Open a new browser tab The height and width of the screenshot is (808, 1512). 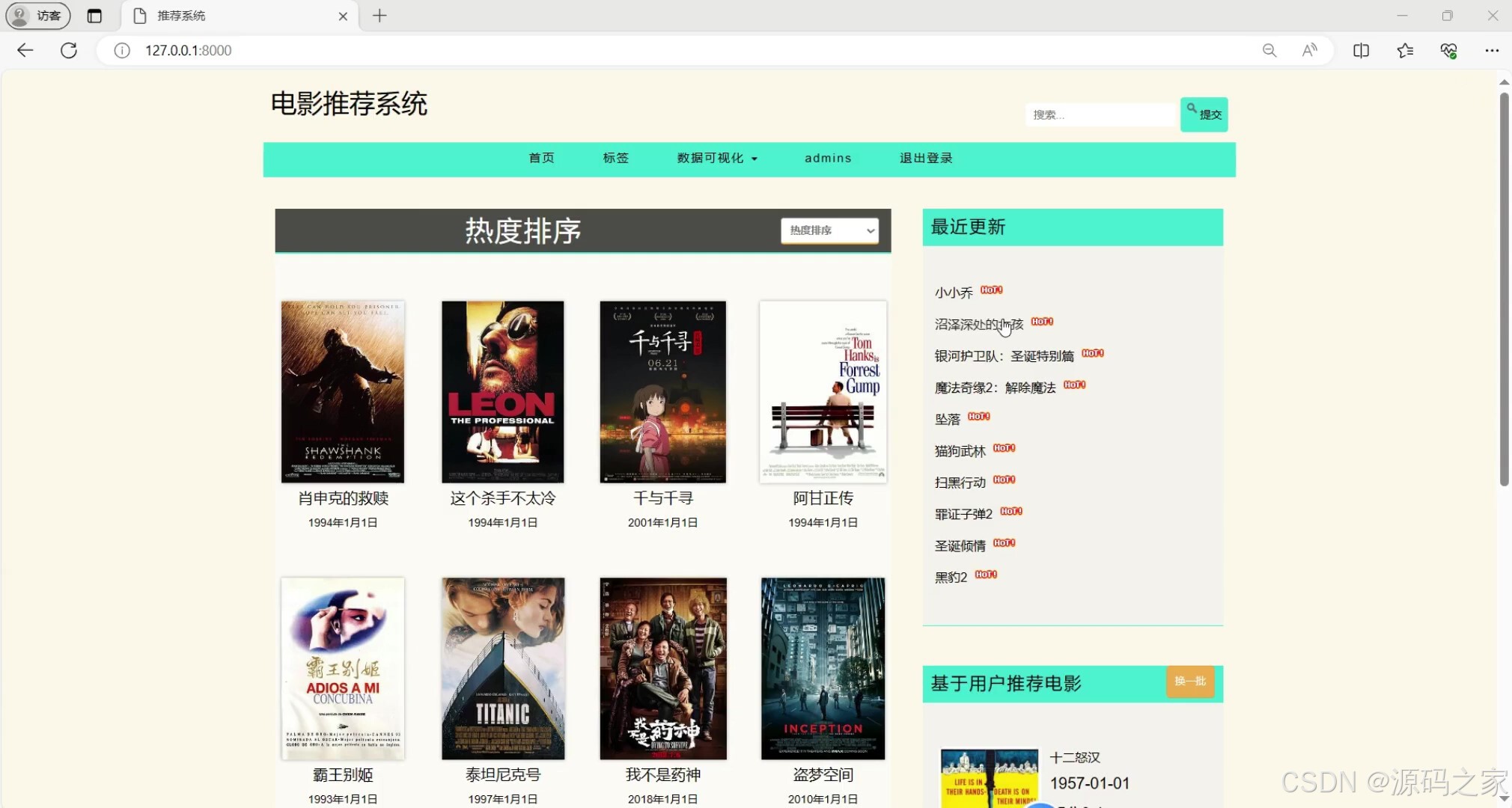379,16
